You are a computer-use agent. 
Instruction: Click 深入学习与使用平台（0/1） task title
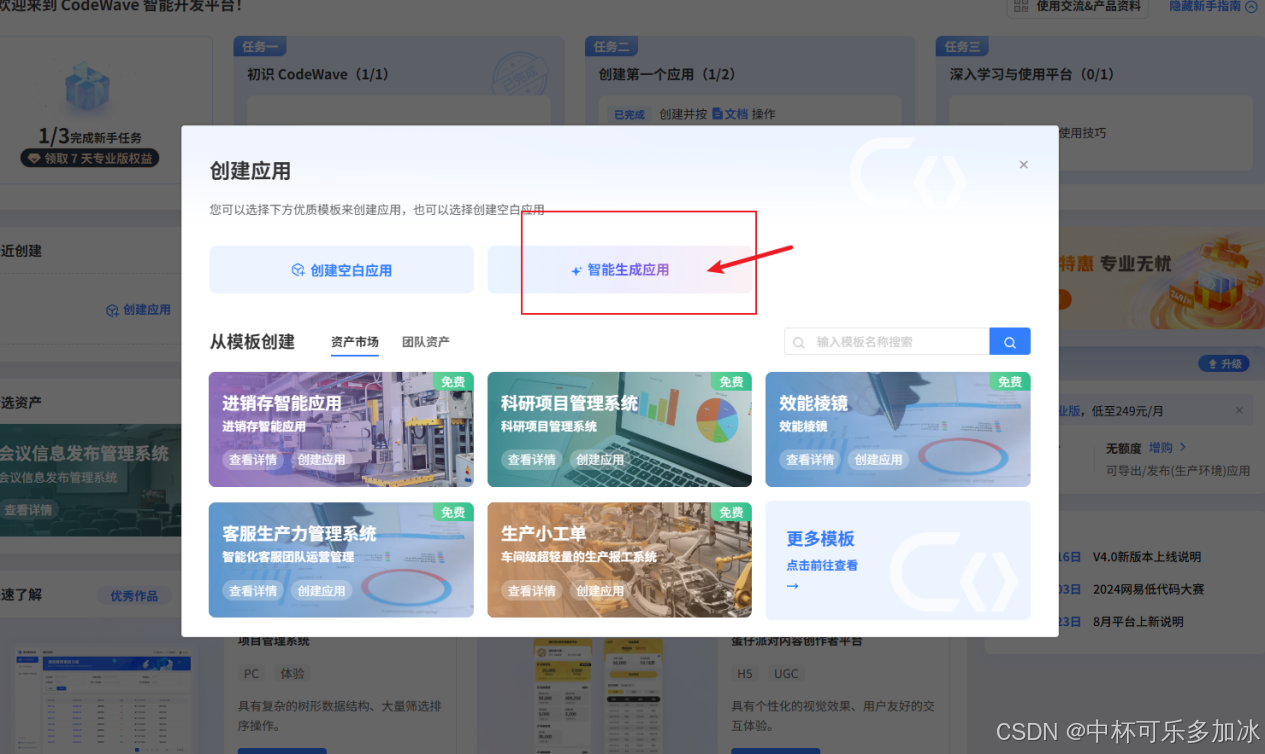[x=1031, y=74]
